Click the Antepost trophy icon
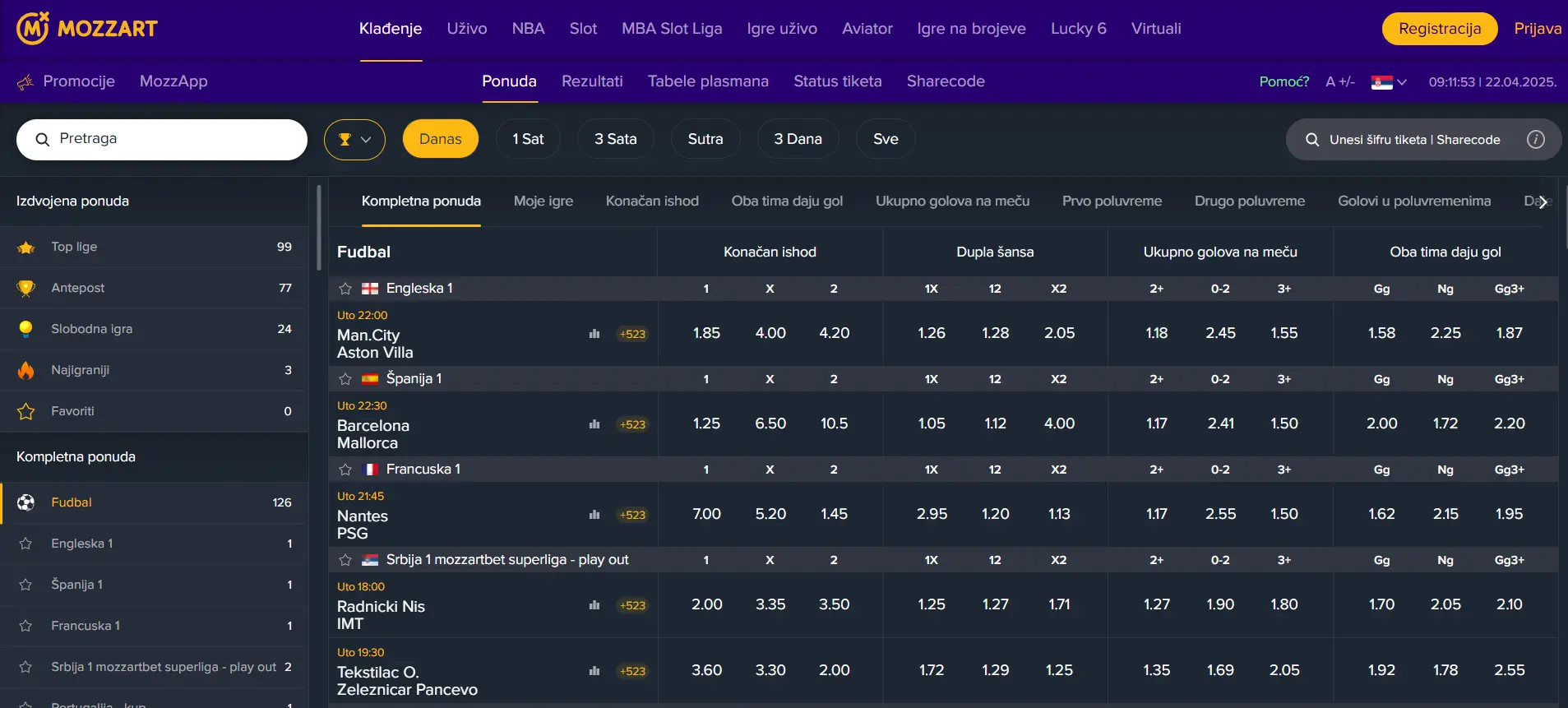 (26, 289)
